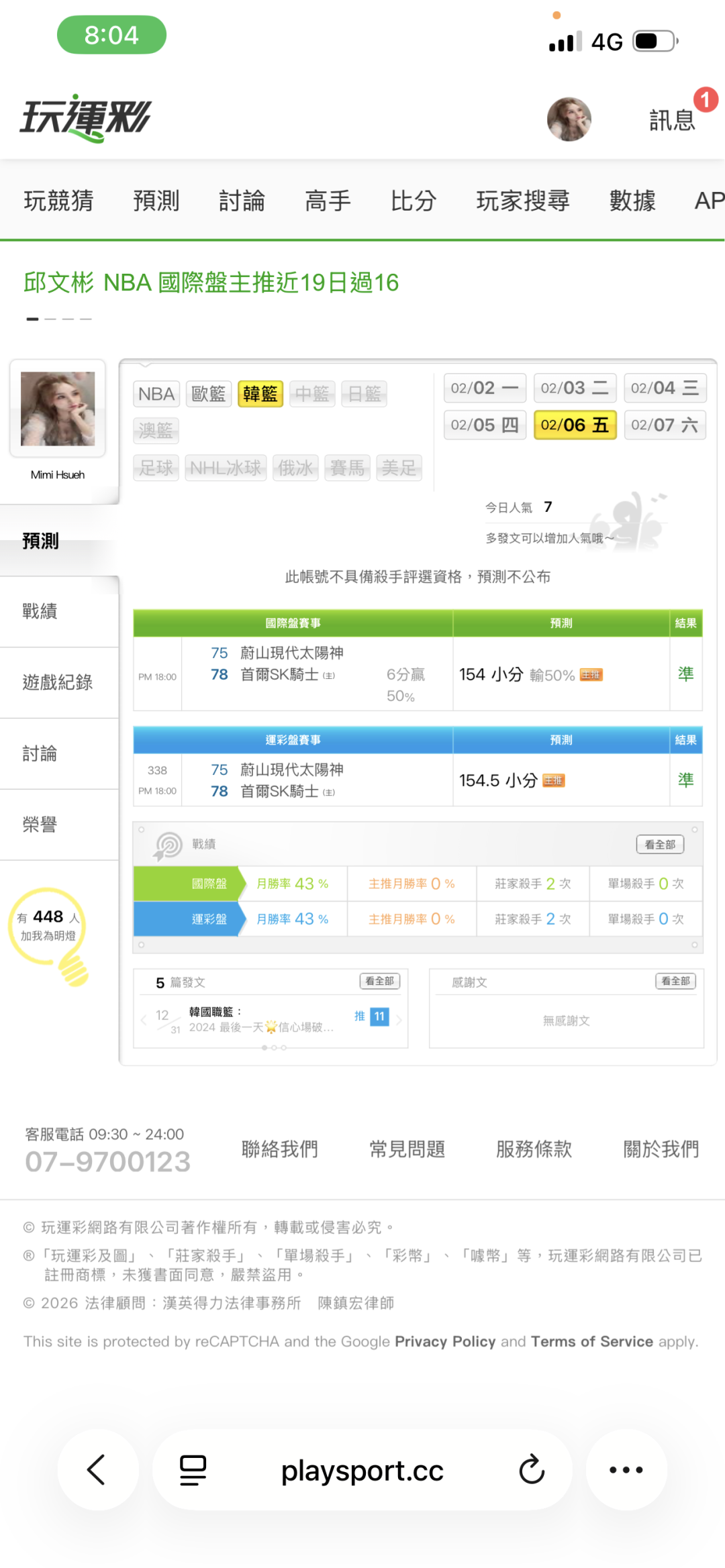Viewport: 725px width, 1568px height.
Task: Expand 看全部 in the 戰績 panel
Action: (x=659, y=844)
